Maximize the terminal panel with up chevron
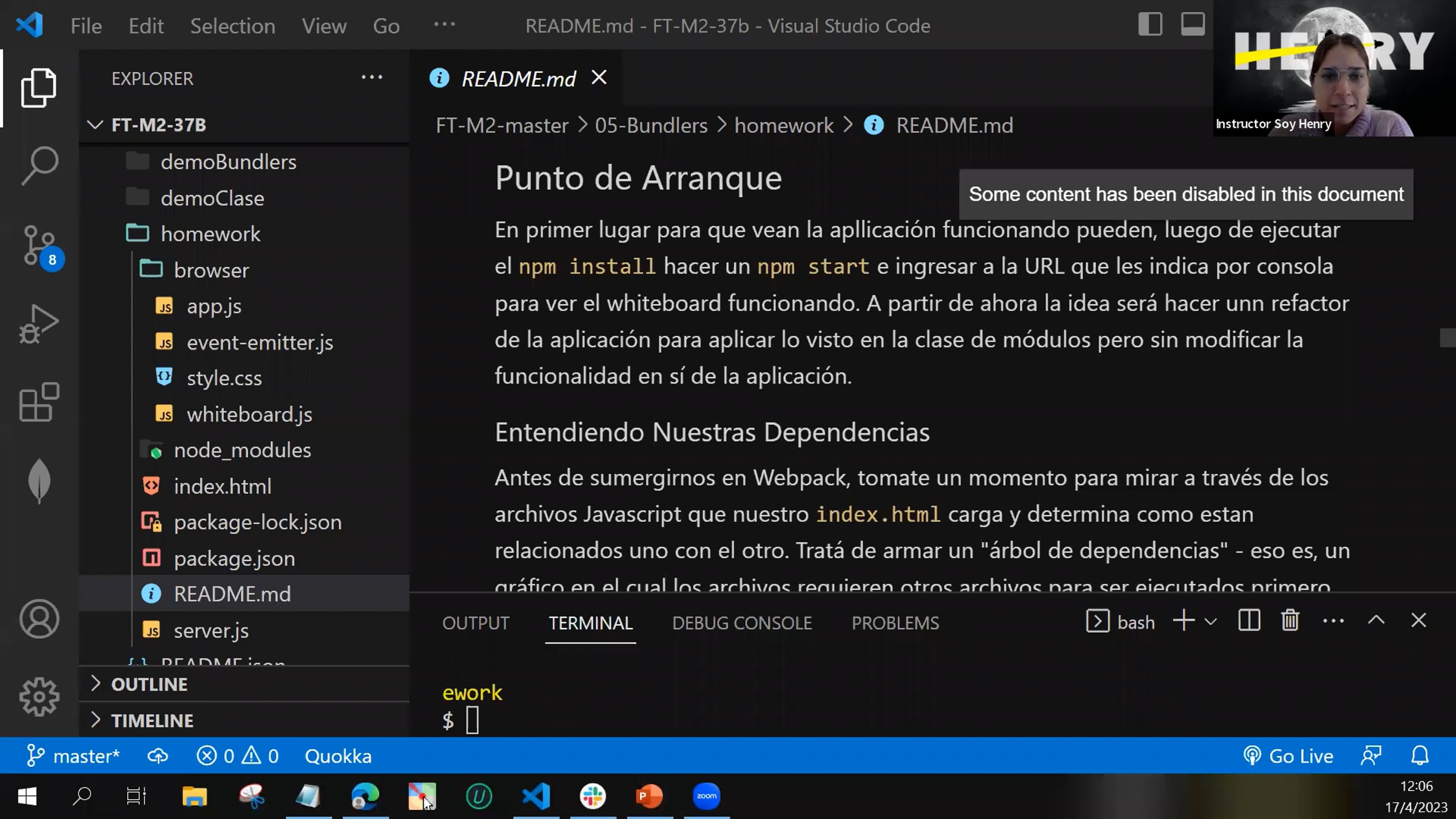 pyautogui.click(x=1376, y=621)
